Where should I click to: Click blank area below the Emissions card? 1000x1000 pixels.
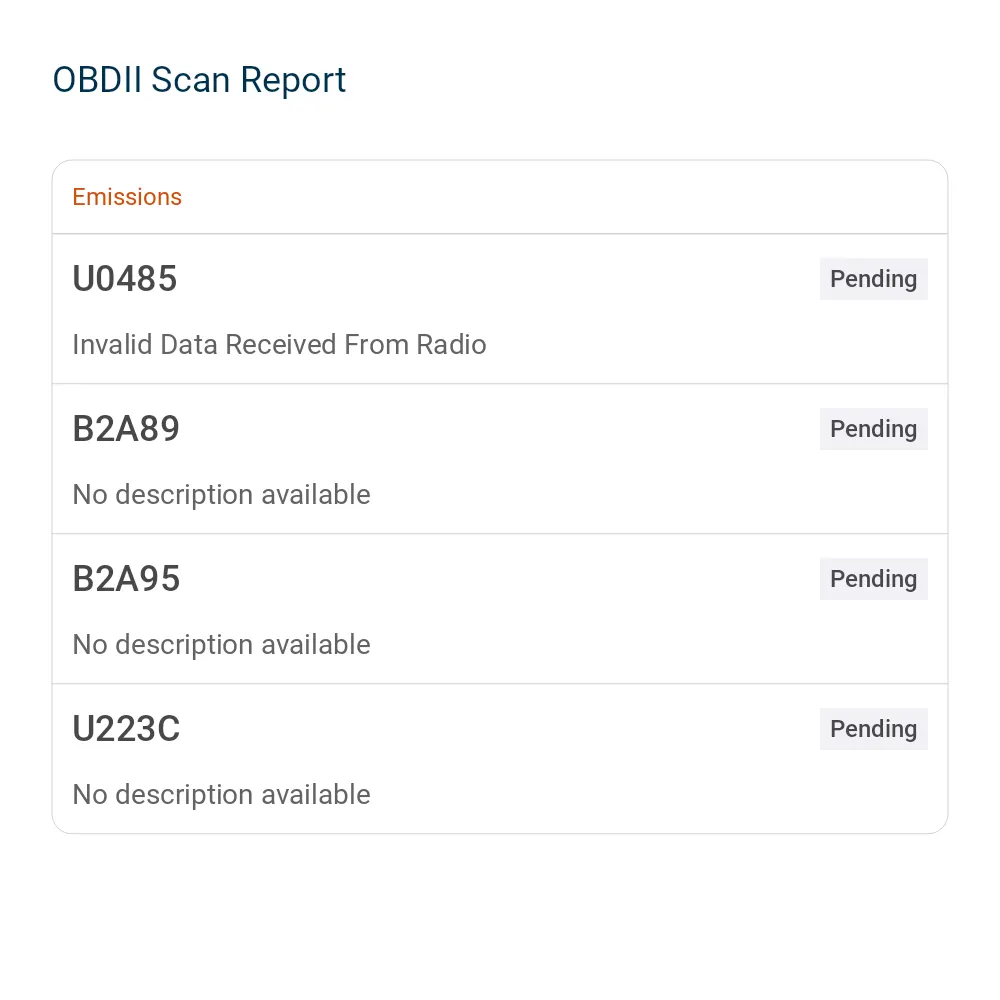coord(500,912)
